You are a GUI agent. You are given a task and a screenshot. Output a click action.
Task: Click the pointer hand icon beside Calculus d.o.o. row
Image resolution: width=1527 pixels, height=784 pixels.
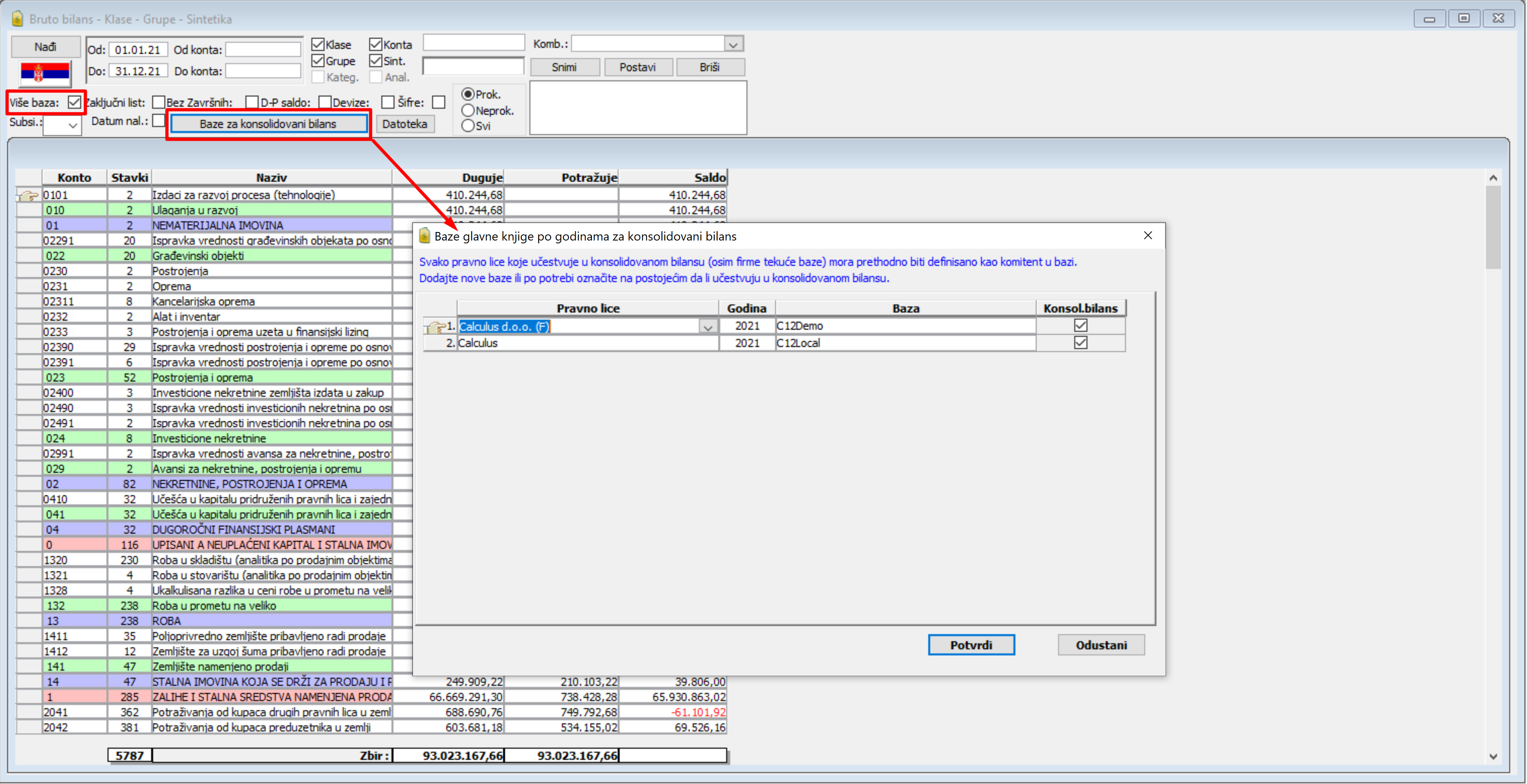click(435, 326)
